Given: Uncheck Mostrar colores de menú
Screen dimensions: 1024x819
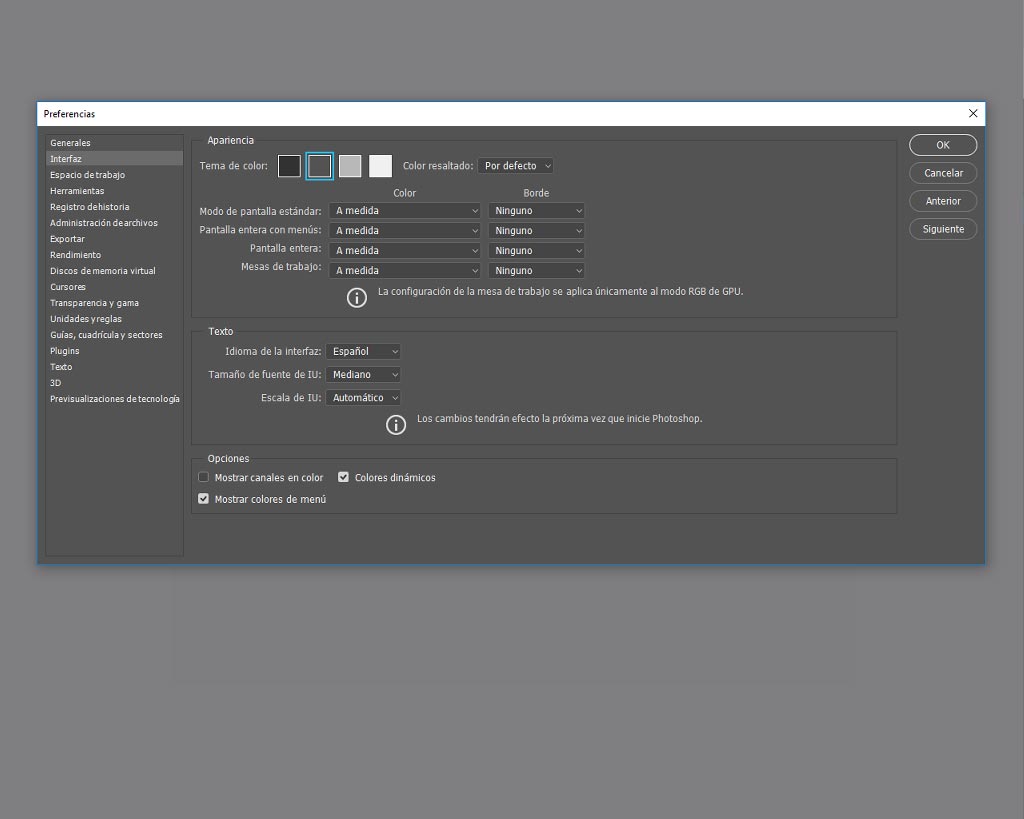Looking at the screenshot, I should point(204,499).
